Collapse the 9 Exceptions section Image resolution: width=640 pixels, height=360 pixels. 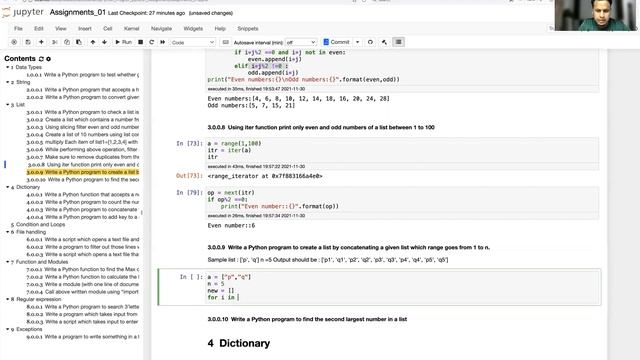[x=7, y=329]
